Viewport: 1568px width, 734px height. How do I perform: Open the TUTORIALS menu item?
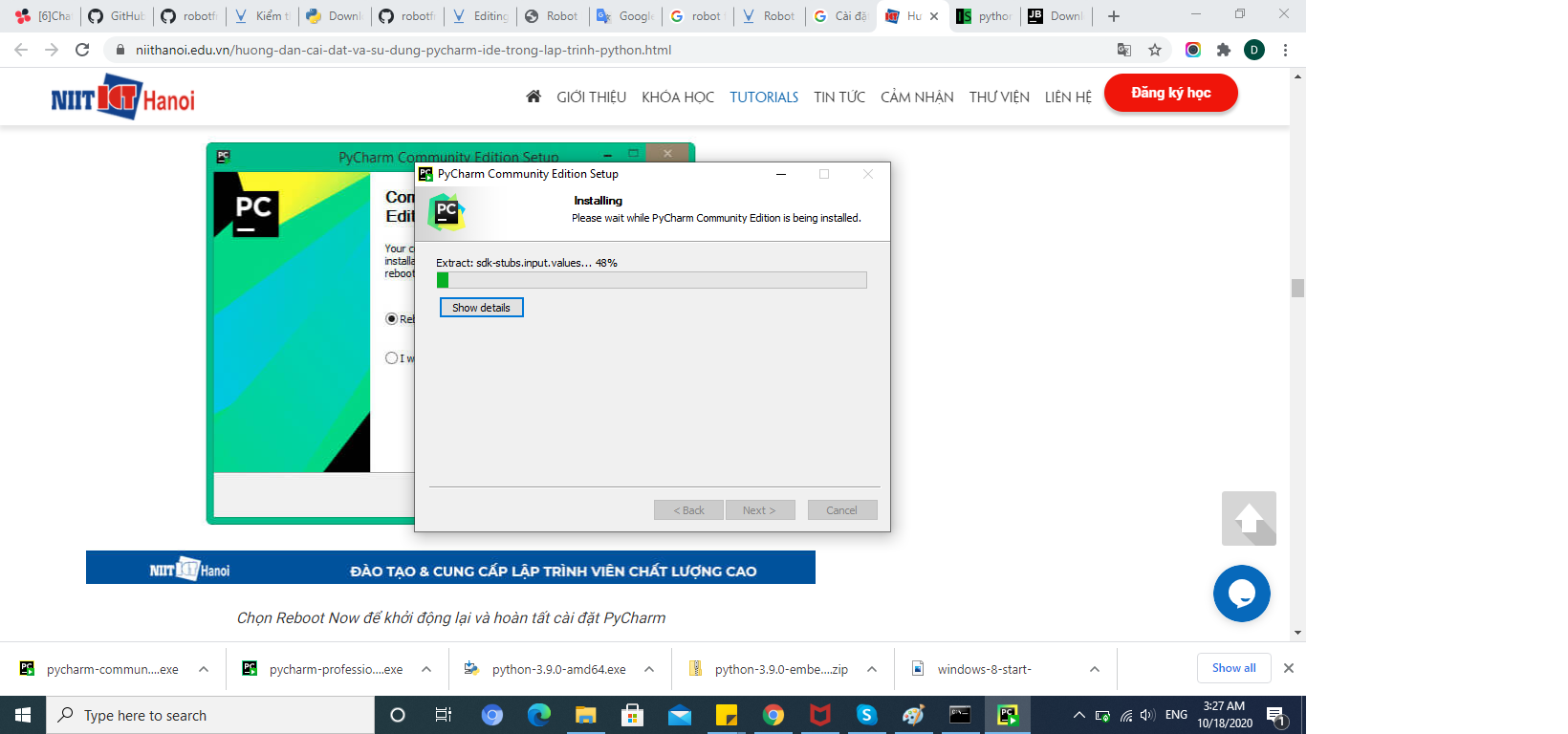pyautogui.click(x=764, y=97)
